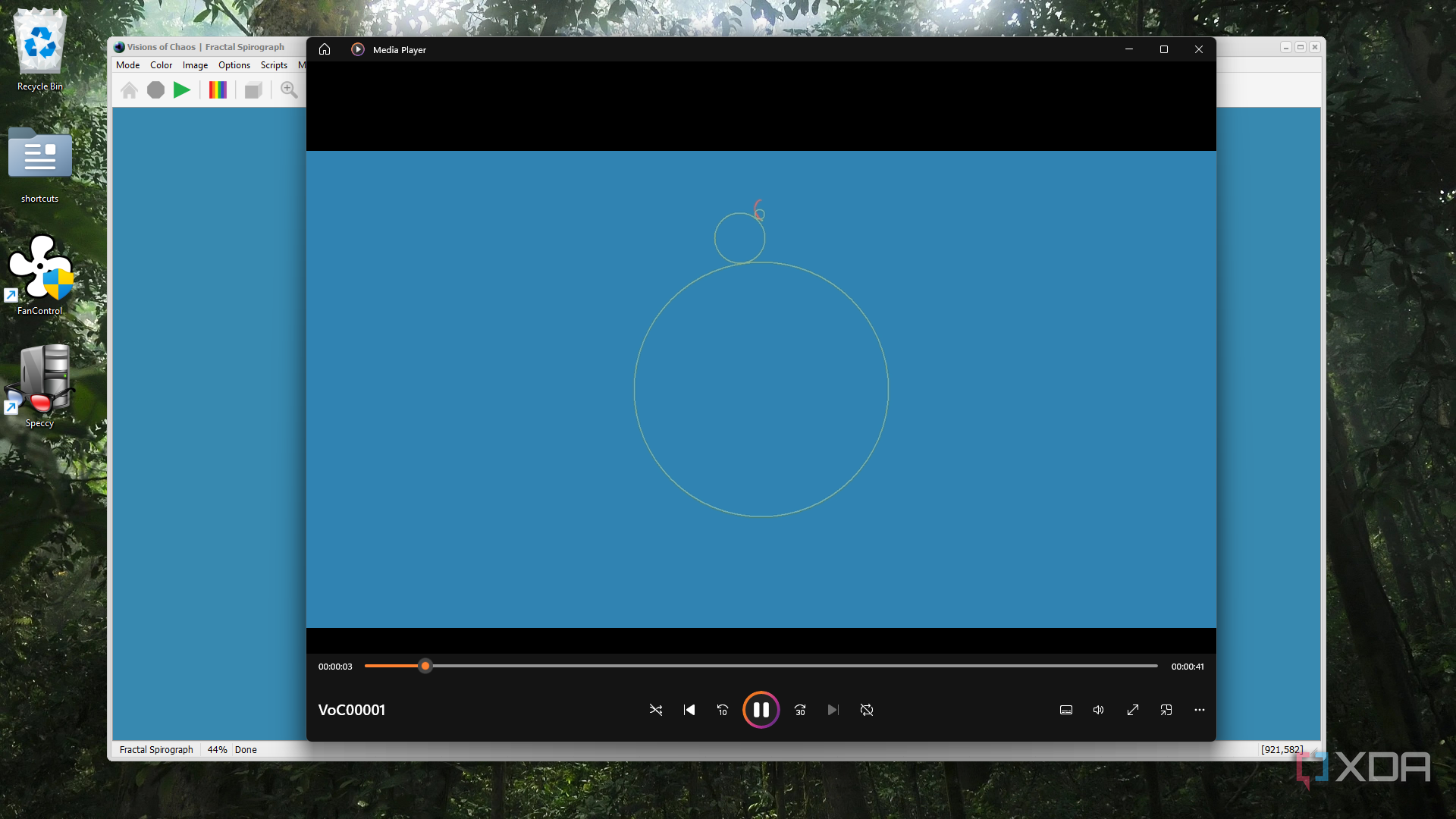Minimize the Visions of Chaos window
This screenshot has width=1456, height=819.
click(x=1286, y=47)
